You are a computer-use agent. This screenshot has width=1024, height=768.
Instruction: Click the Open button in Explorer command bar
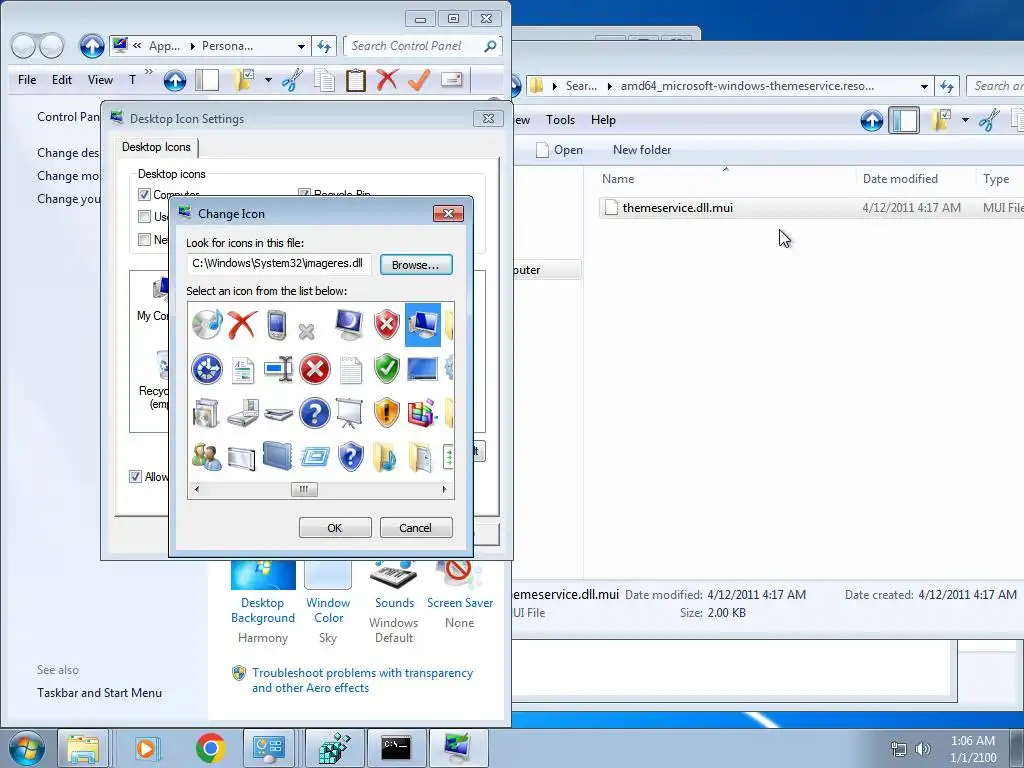click(x=559, y=150)
